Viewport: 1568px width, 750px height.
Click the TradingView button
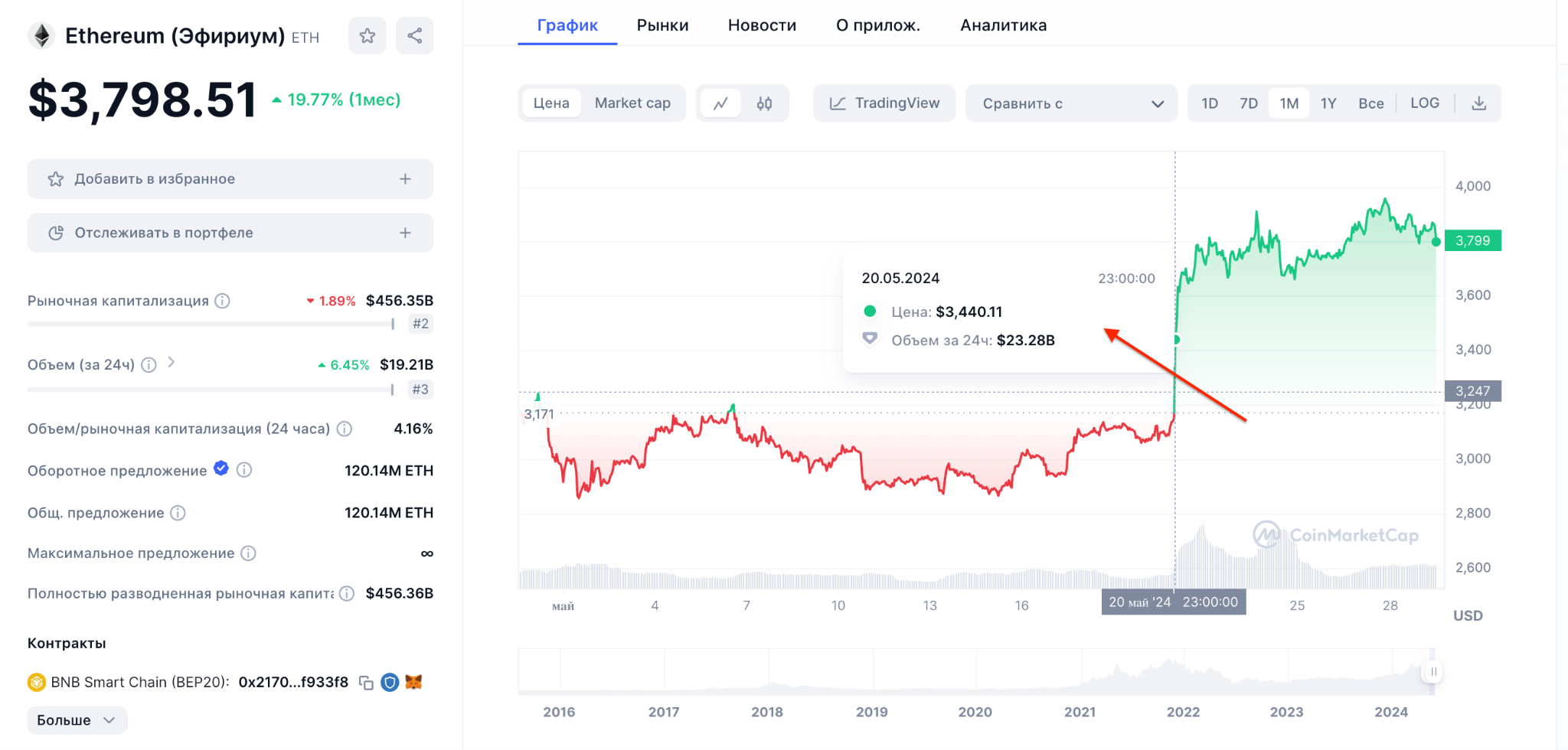(884, 103)
